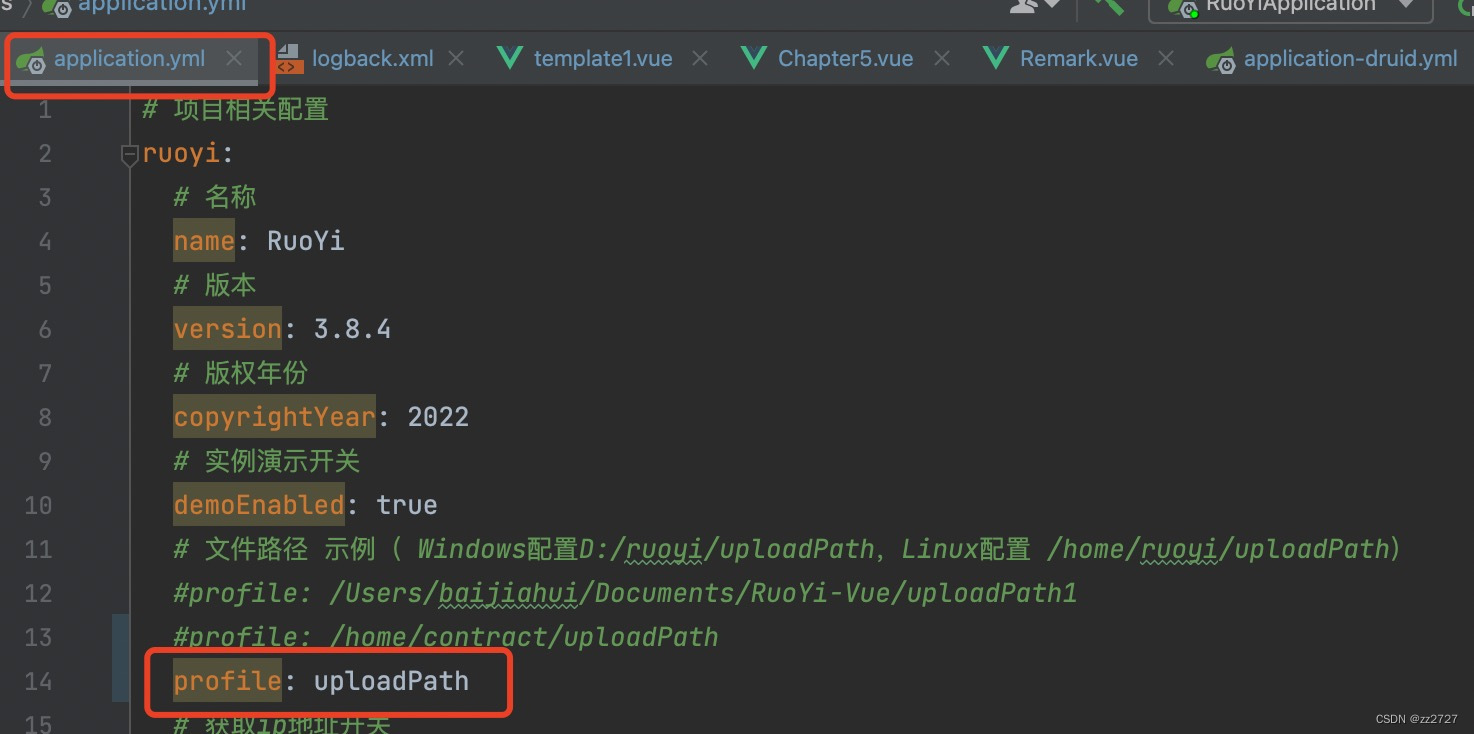Click the '# 版本' comment
The width and height of the screenshot is (1474, 734).
click(x=215, y=285)
